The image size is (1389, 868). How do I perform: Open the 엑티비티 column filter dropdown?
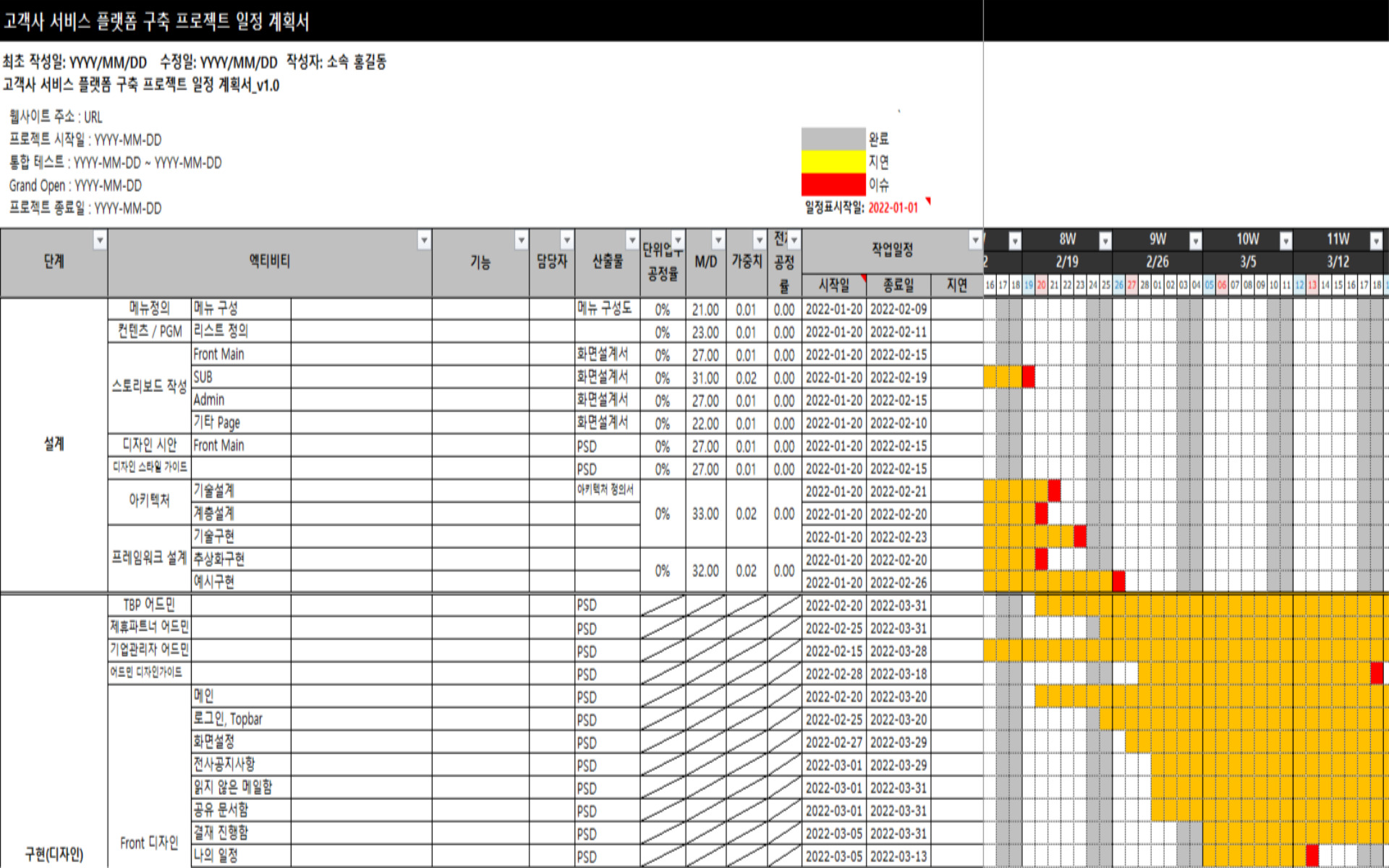click(424, 240)
